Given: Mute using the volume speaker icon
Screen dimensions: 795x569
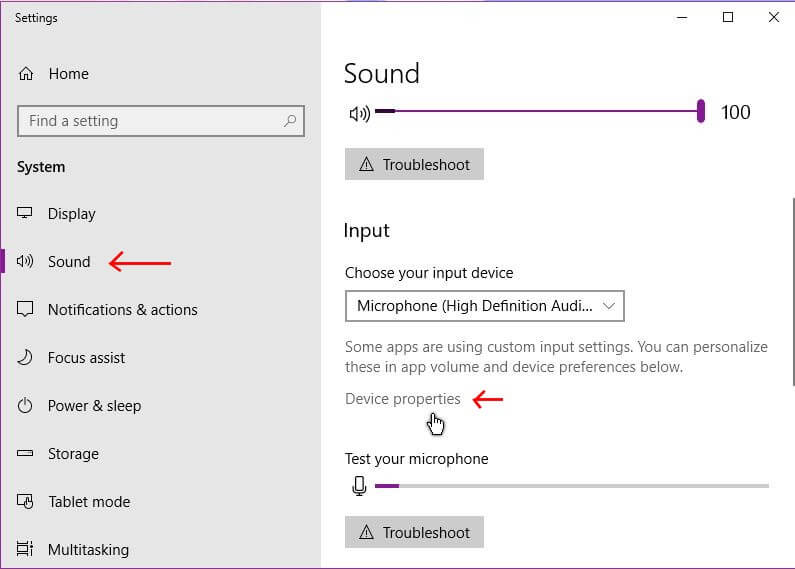Looking at the screenshot, I should (359, 113).
